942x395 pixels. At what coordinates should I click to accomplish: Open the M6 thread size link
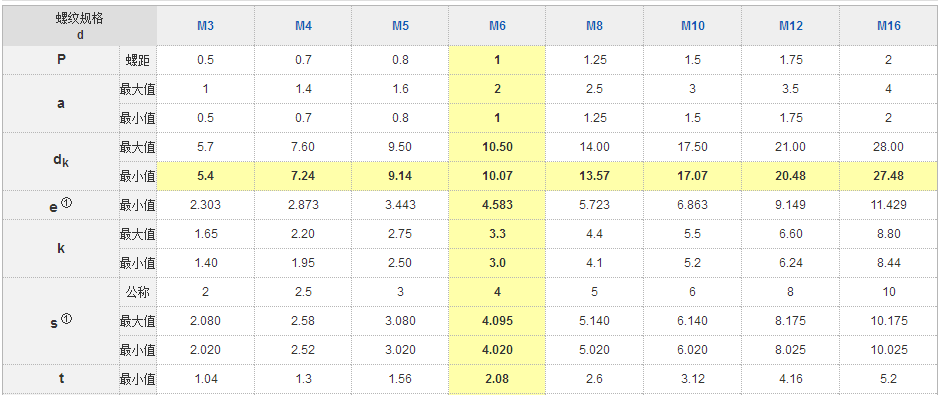[497, 26]
